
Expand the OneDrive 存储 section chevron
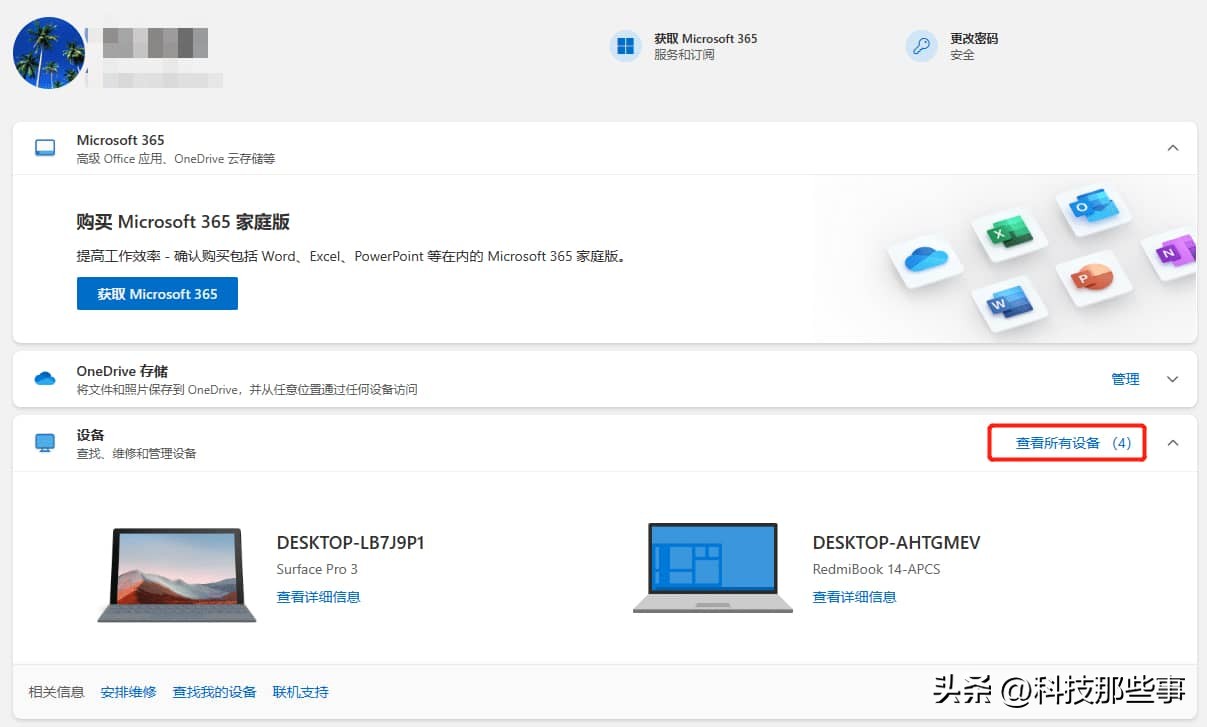(x=1172, y=379)
